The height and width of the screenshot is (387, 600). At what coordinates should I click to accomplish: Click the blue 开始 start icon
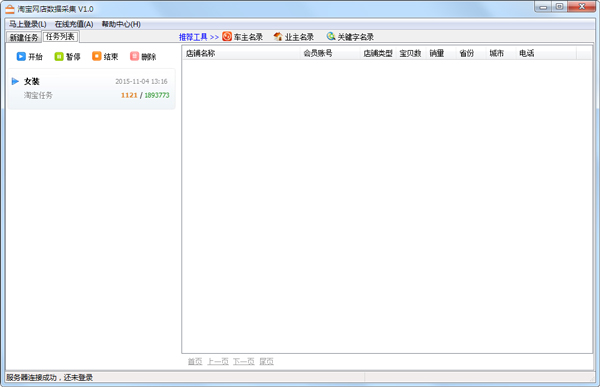pos(21,57)
